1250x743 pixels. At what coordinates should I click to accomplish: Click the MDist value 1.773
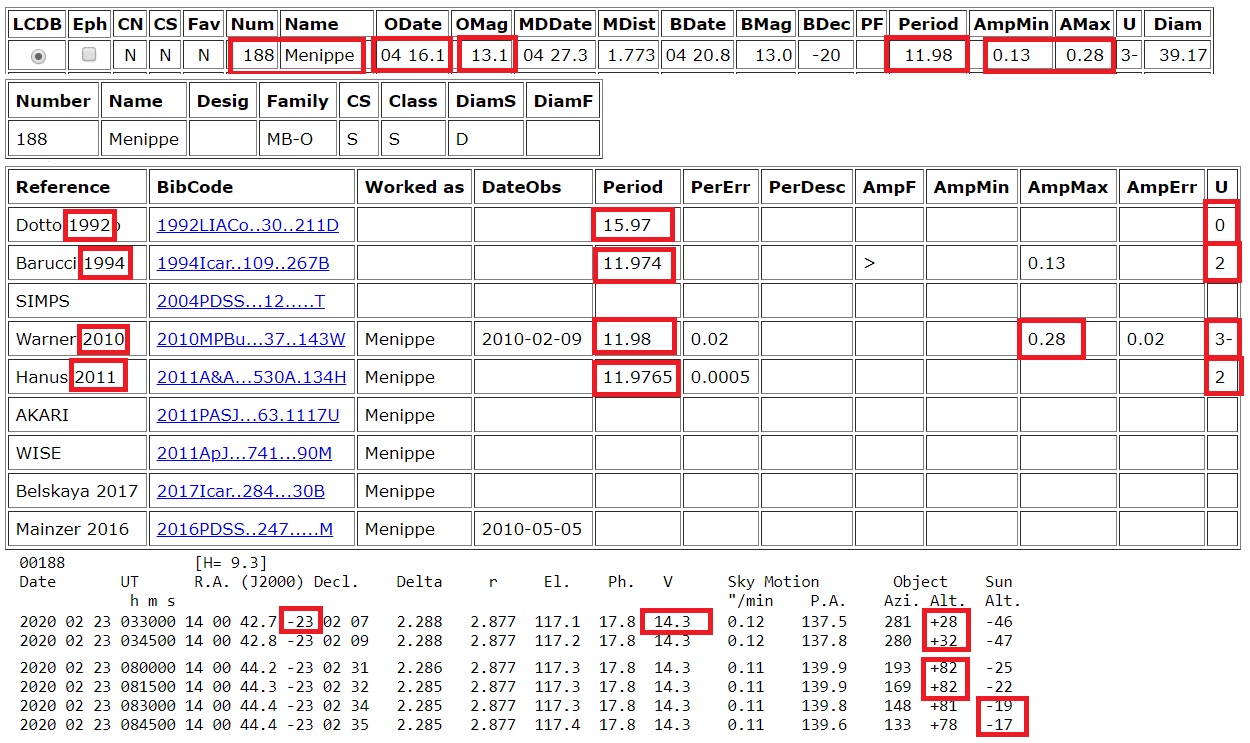(x=630, y=55)
